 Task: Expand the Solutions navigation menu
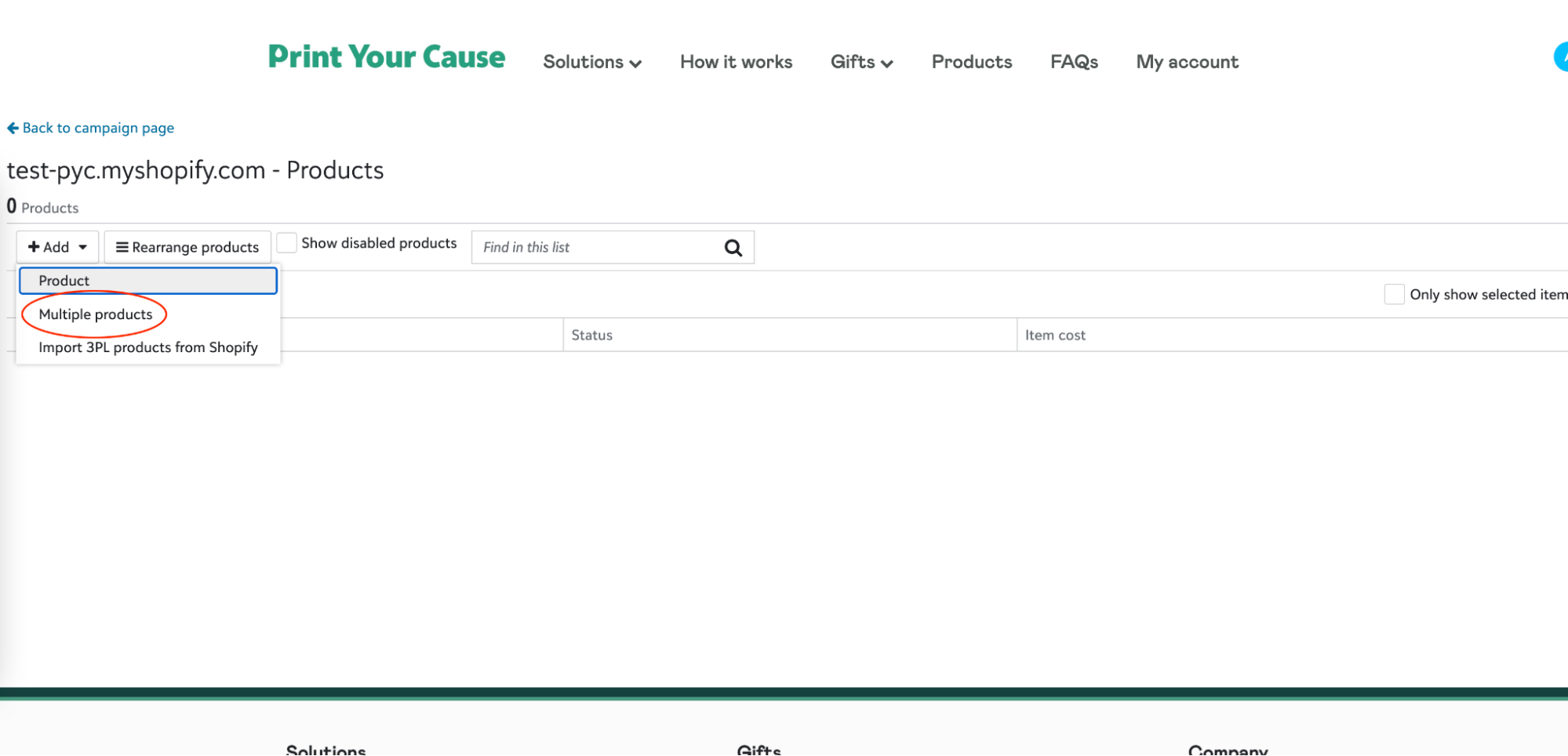click(592, 62)
